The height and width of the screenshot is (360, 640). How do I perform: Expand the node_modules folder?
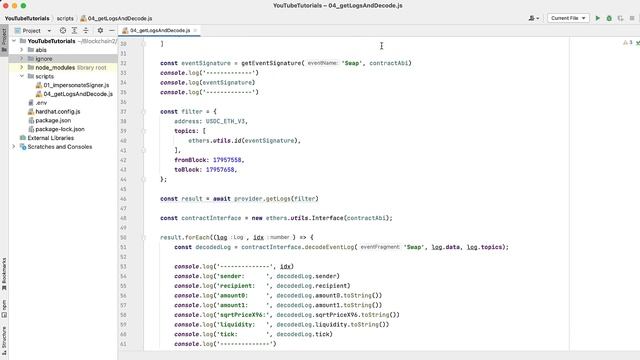tap(22, 67)
